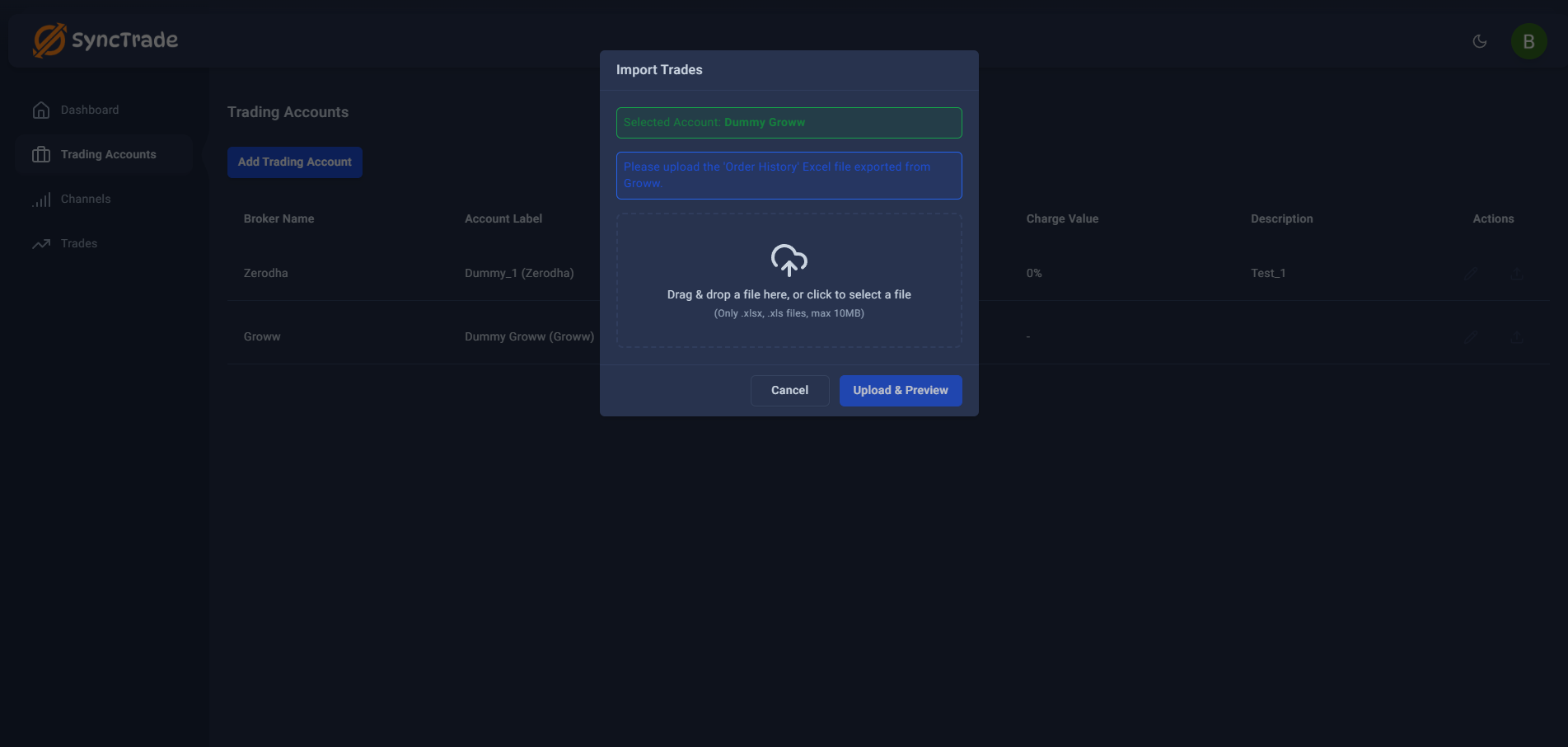Select the Dummy Groww (Groww) account label
Viewport: 1568px width, 747px height.
(529, 337)
